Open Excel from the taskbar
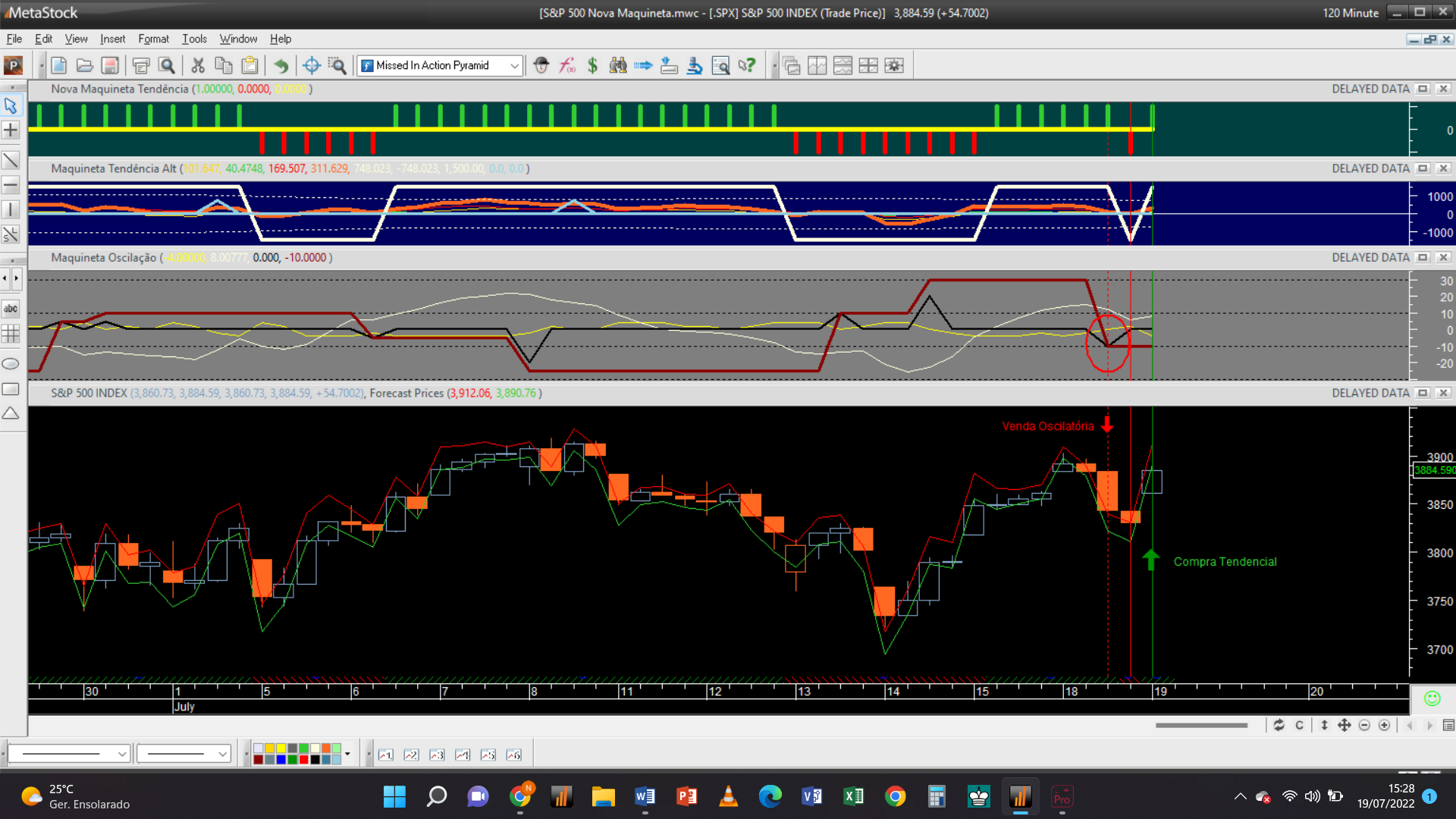 pos(853,796)
